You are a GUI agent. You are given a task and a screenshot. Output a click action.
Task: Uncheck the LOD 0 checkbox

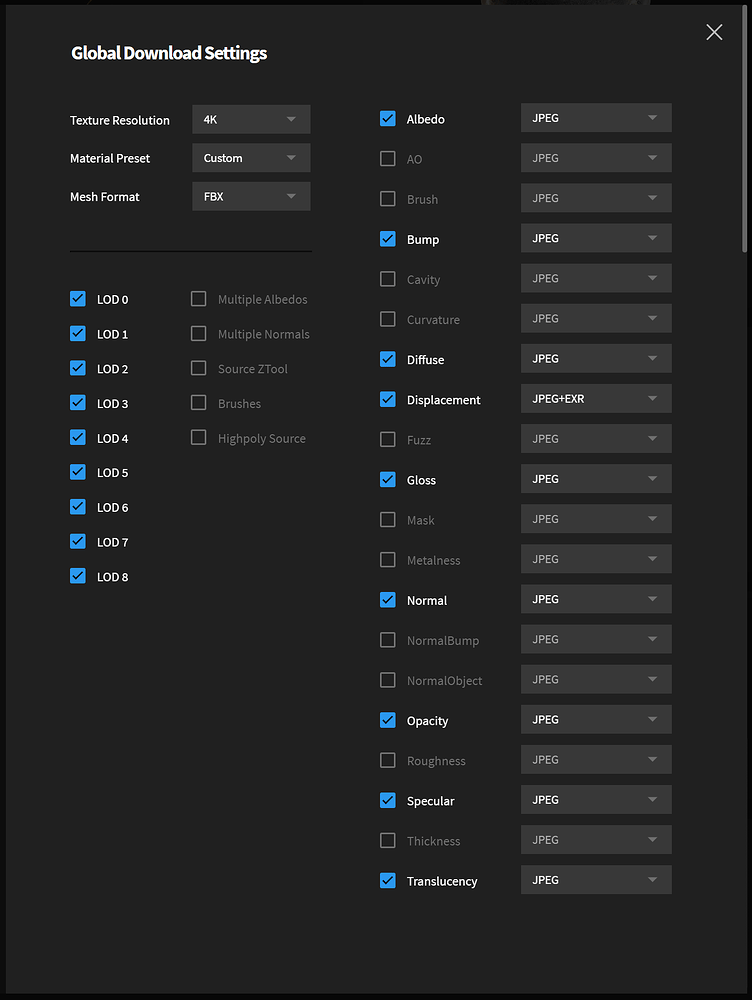point(78,299)
